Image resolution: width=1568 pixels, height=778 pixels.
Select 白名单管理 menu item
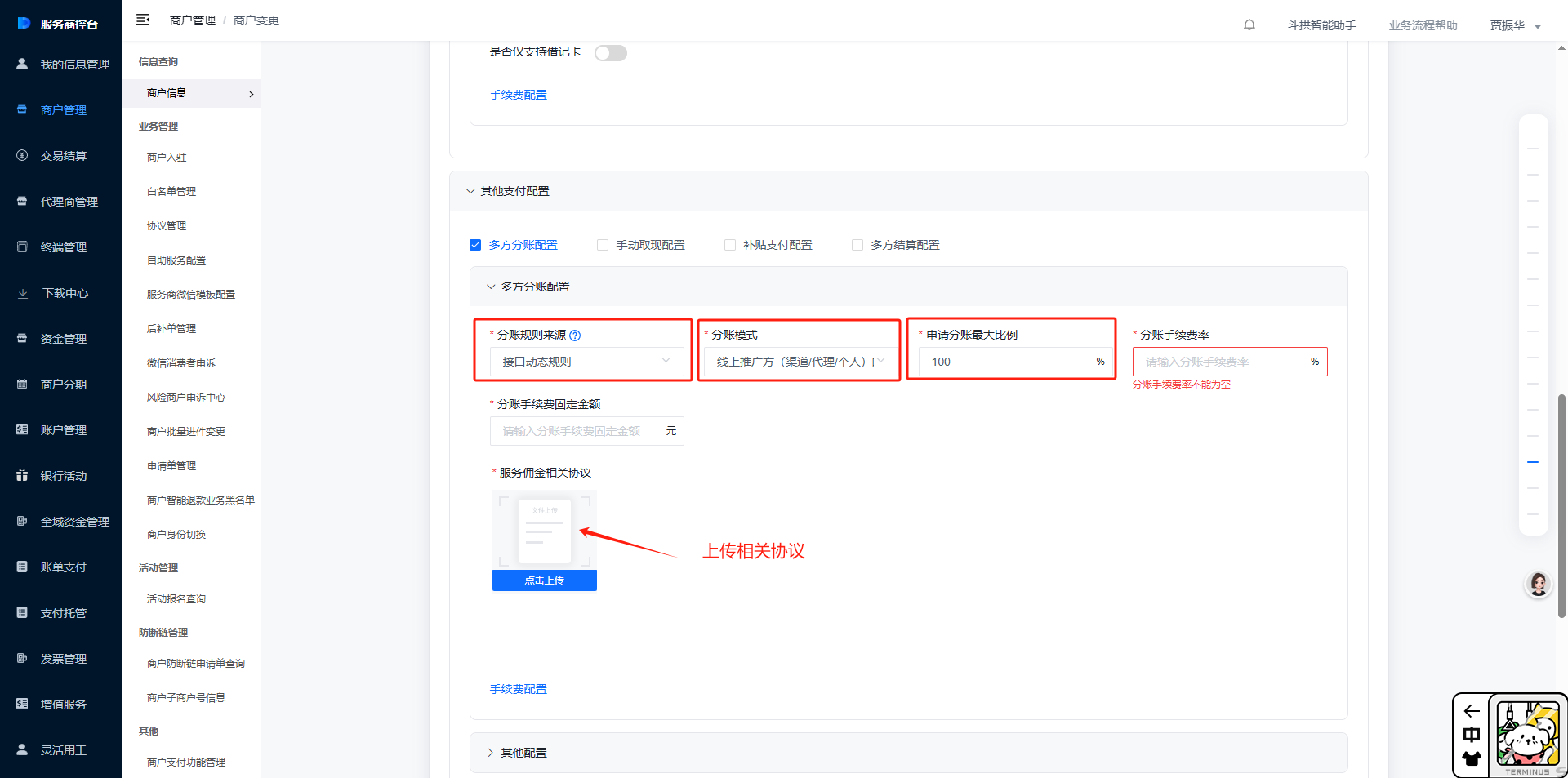pos(171,192)
